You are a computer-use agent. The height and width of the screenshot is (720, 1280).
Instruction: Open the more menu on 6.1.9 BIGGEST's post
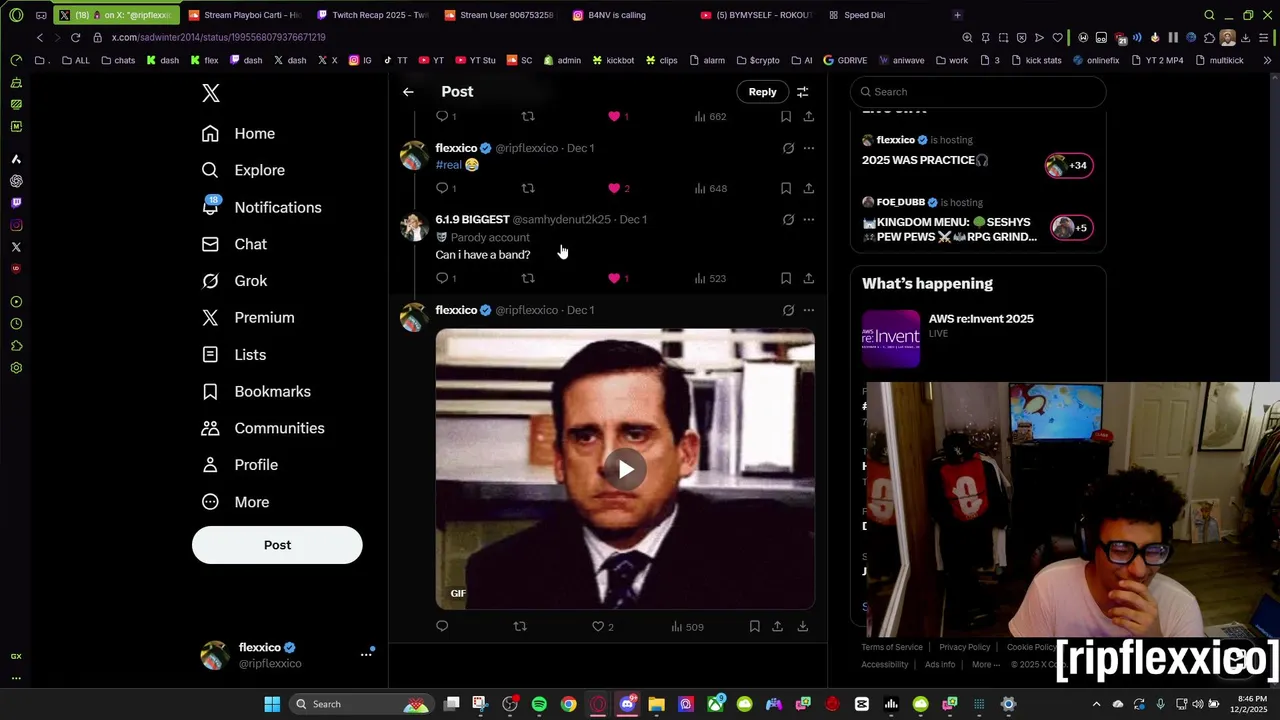click(809, 220)
